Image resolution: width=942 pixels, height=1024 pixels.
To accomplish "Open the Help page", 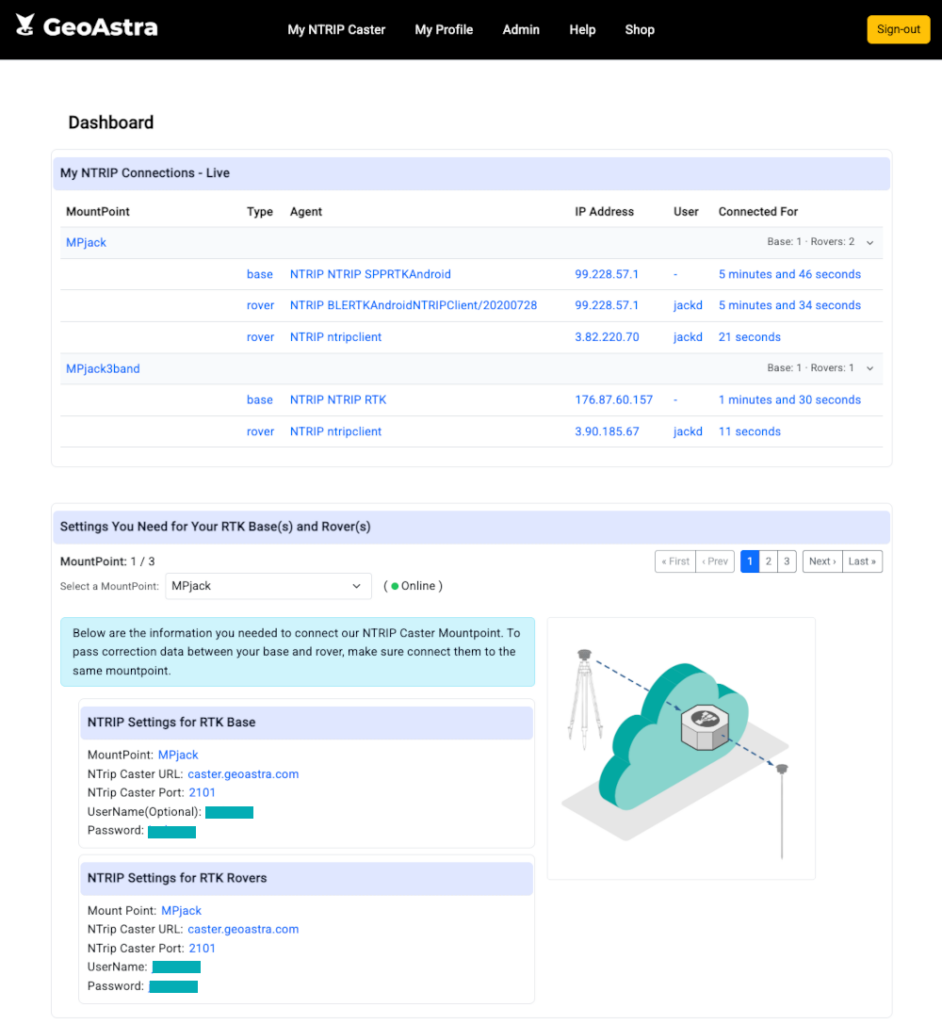I will (582, 30).
